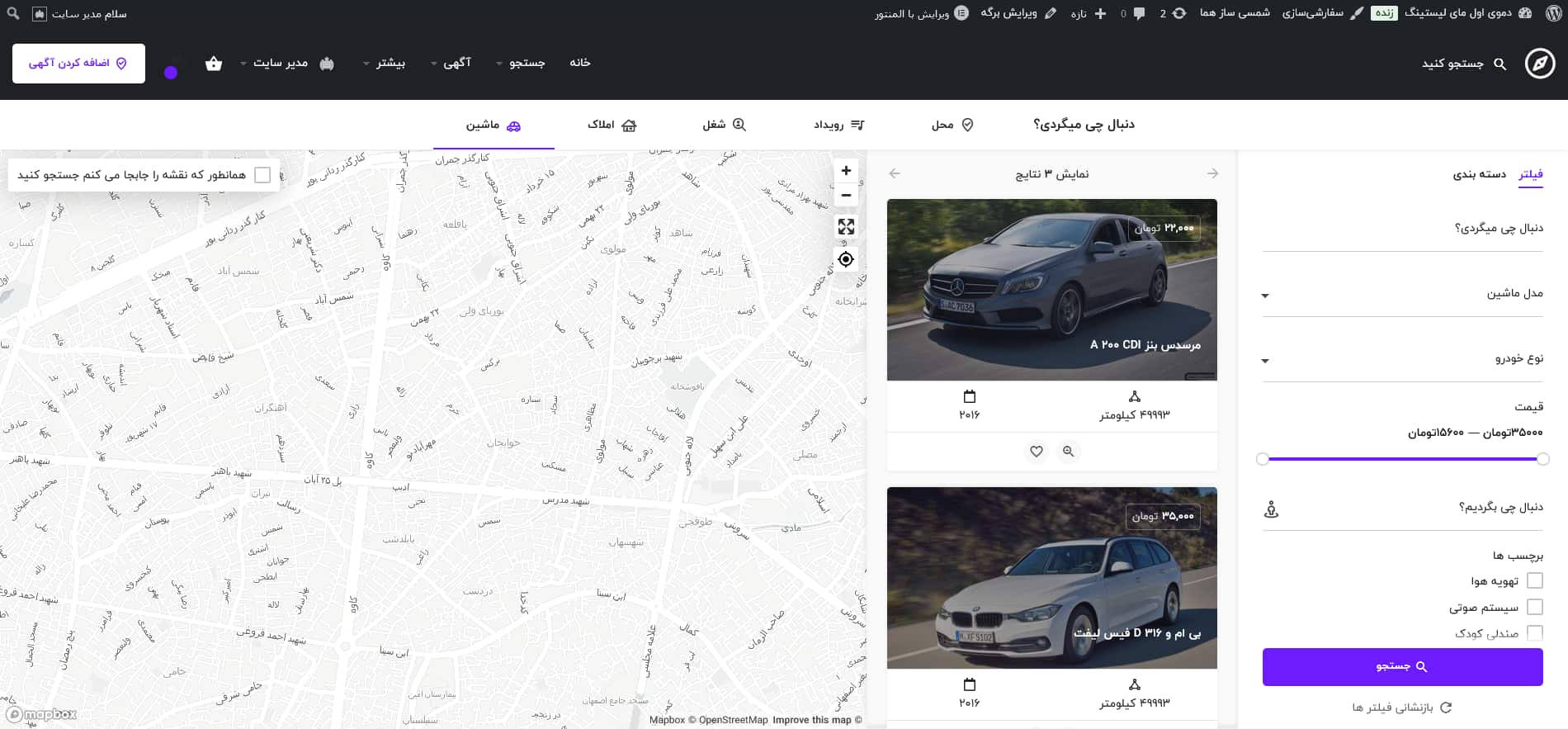Image resolution: width=1568 pixels, height=729 pixels.
Task: Select the Car (ماشین) tab
Action: 494,125
